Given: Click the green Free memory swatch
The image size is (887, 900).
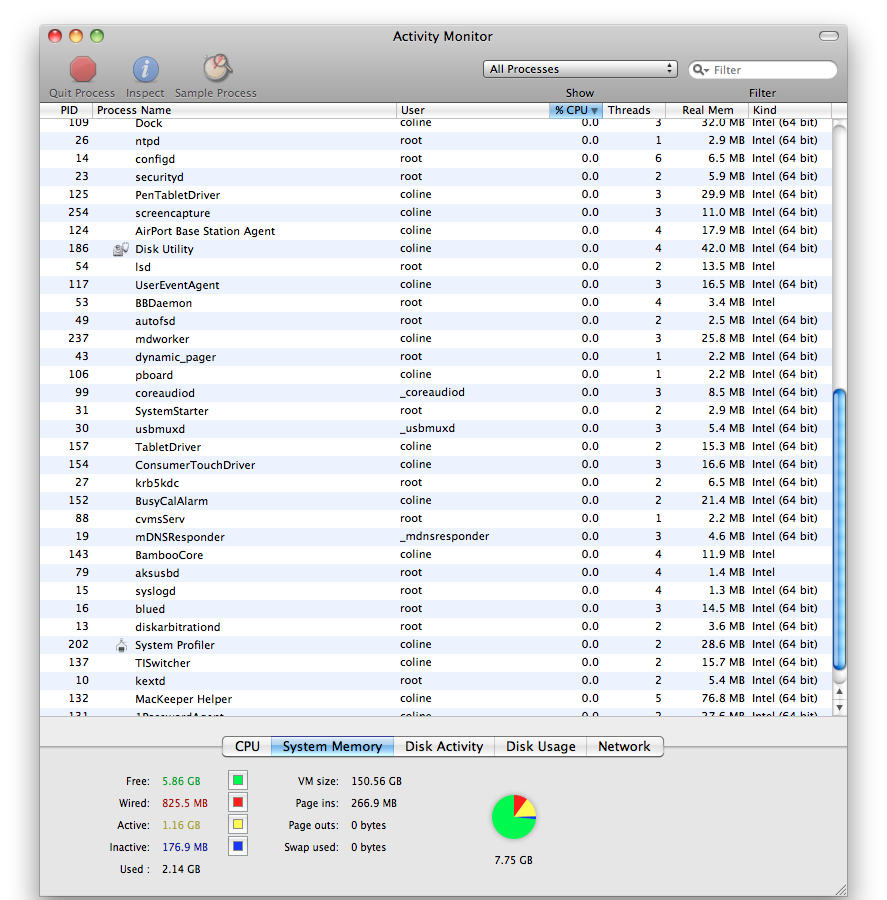Looking at the screenshot, I should (x=238, y=781).
